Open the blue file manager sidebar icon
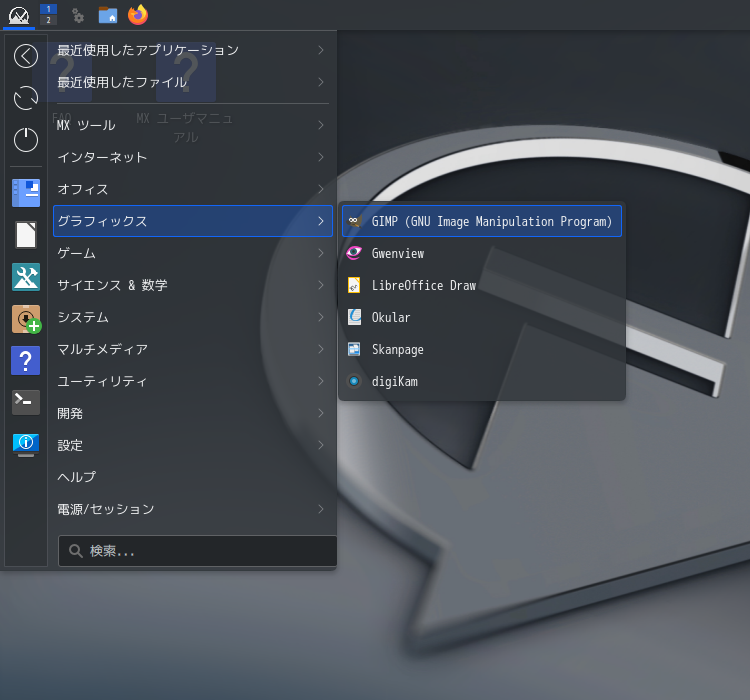 26,193
